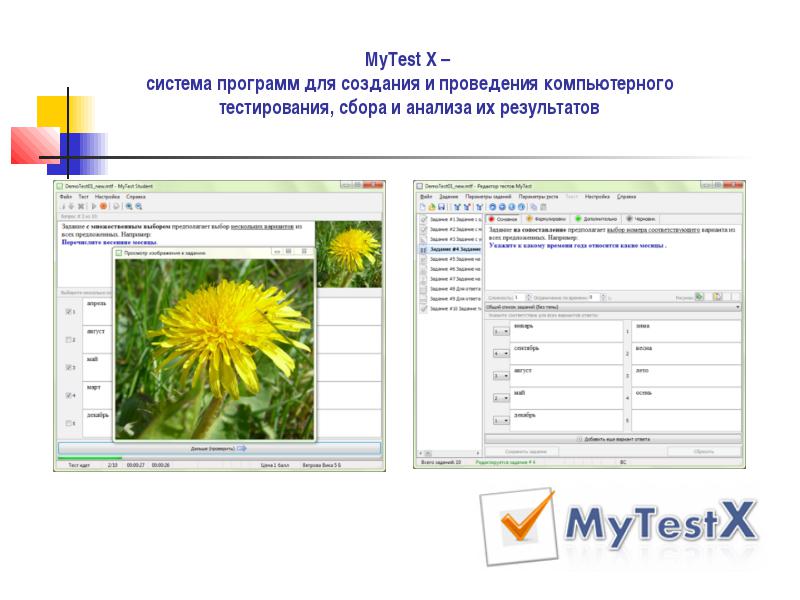800x600 pixels.
Task: Click the 'весна' answer cell
Action: point(686,354)
